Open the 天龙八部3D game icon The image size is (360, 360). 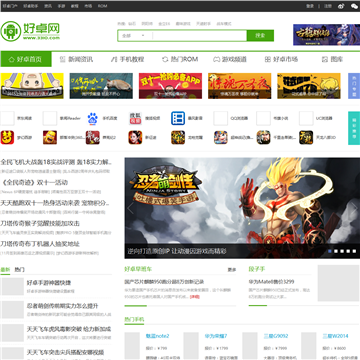tap(306, 137)
